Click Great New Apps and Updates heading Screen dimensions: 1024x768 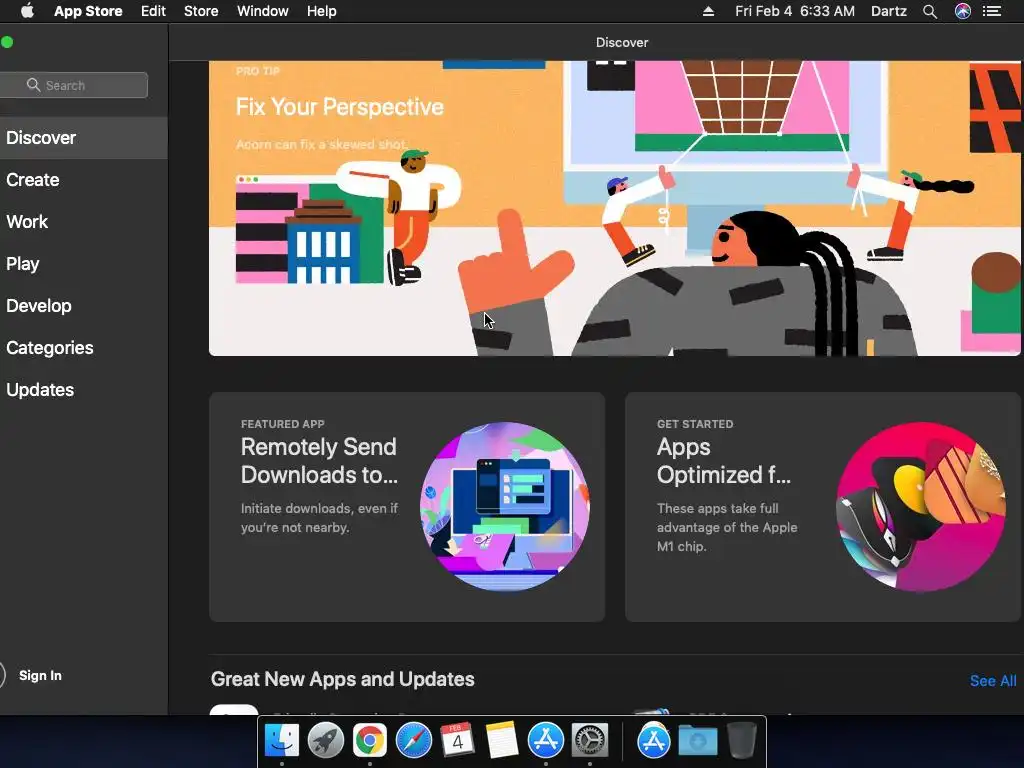click(342, 679)
